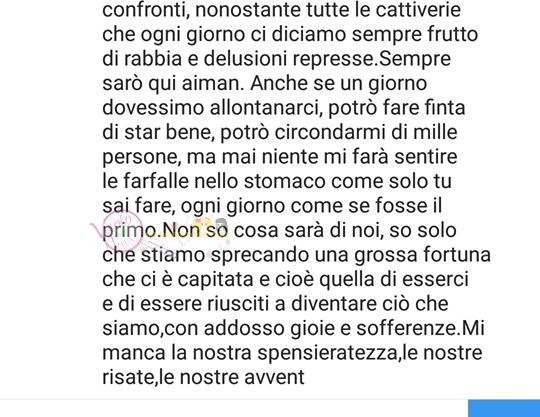Click the word "sofferenze"

(408, 329)
